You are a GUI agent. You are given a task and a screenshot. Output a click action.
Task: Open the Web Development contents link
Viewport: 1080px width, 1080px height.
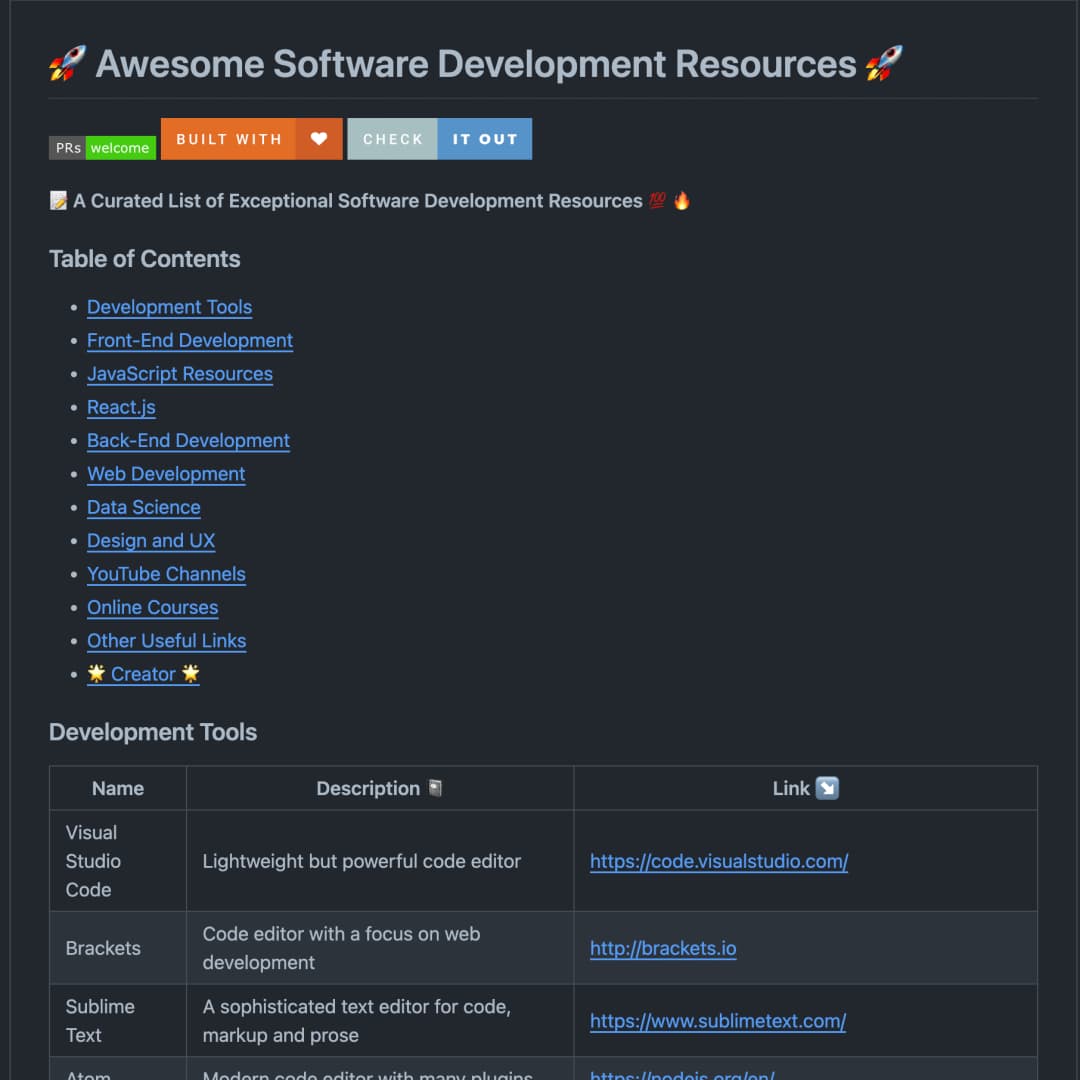coord(166,474)
